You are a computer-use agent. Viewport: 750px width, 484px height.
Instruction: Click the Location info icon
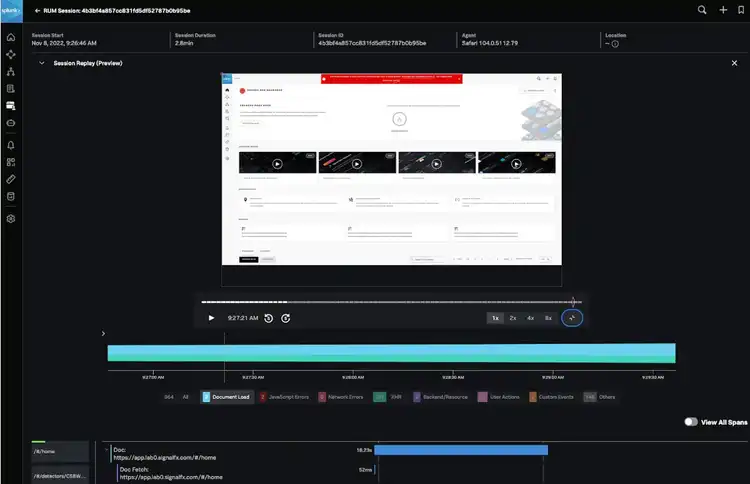tap(615, 44)
